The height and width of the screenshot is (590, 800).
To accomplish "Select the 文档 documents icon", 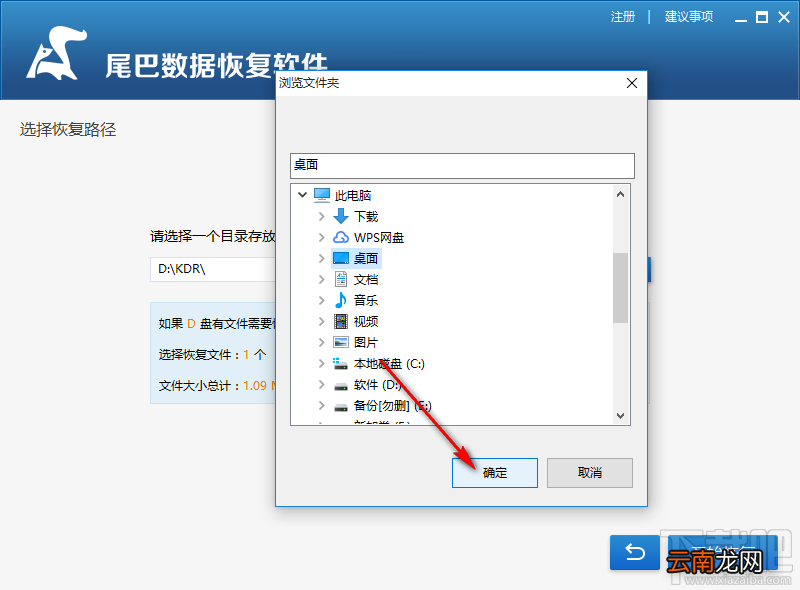I will [x=341, y=279].
